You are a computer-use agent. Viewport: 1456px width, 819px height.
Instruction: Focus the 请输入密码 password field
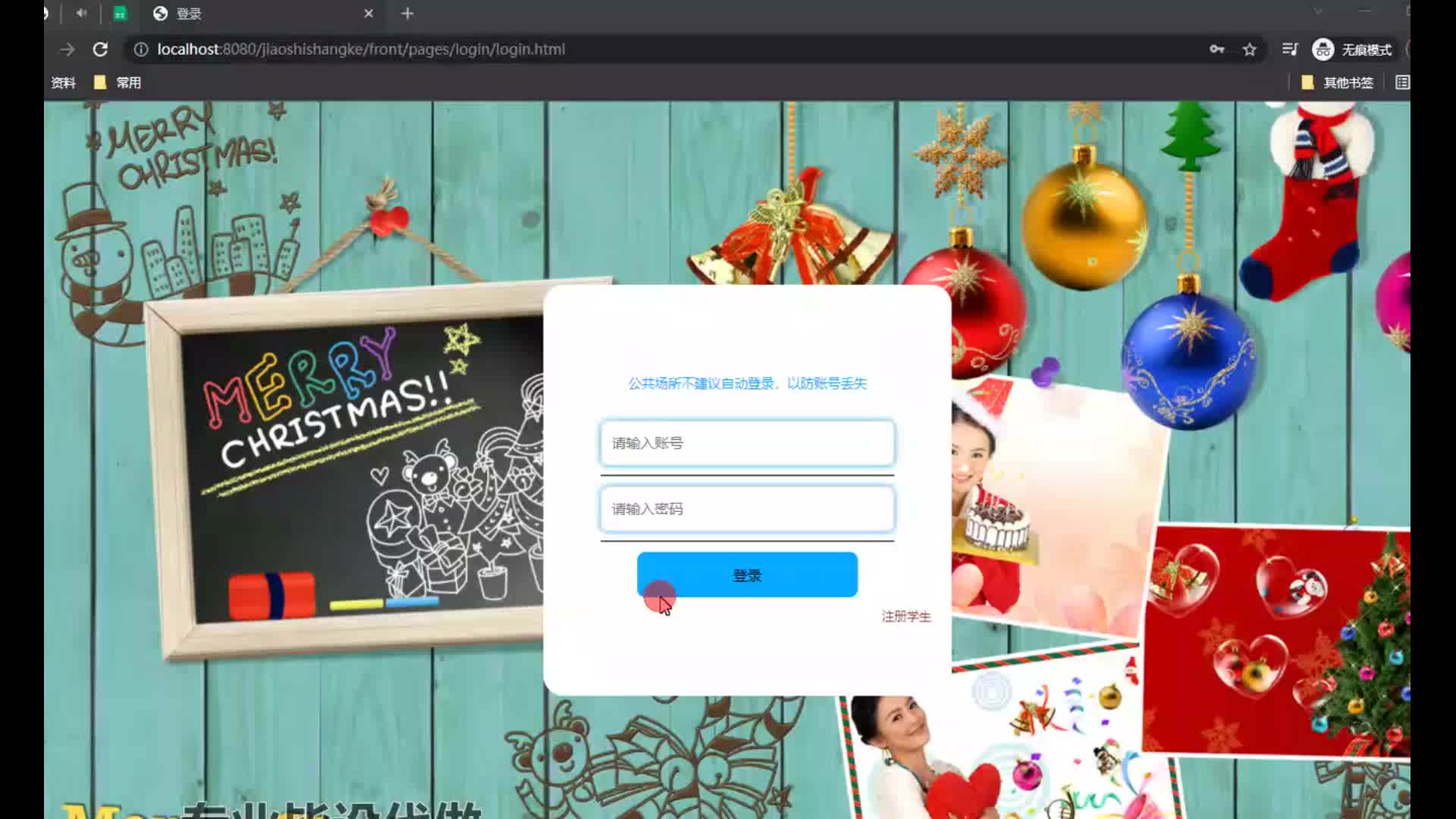pos(747,509)
